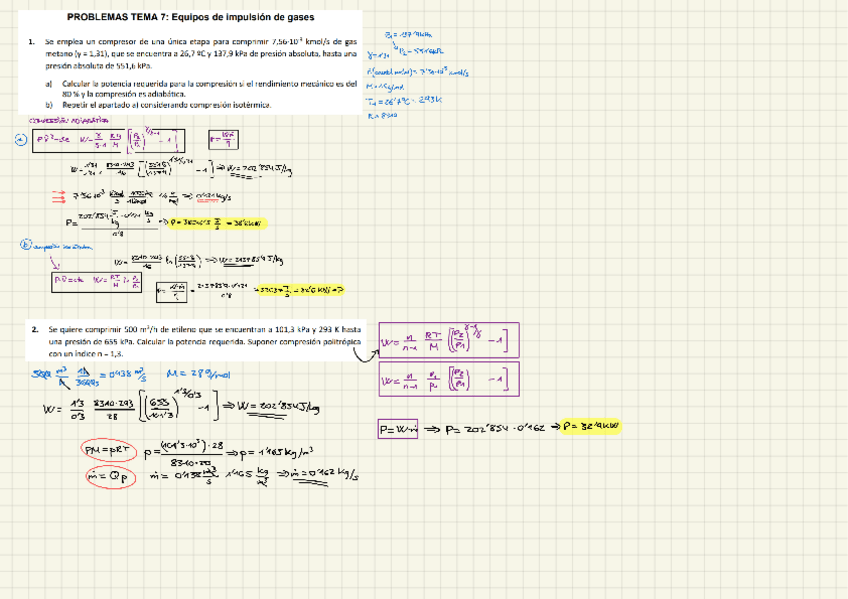Click the problem 1 statement text
This screenshot has width=848, height=599.
pyautogui.click(x=200, y=53)
